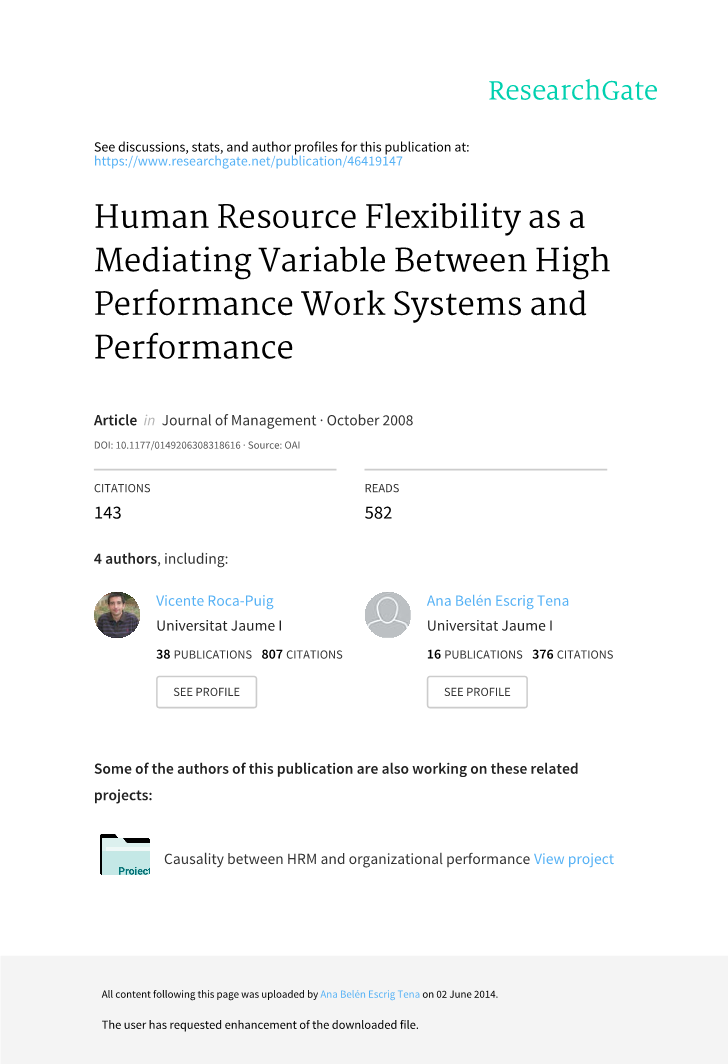Click the reads count 582
The width and height of the screenshot is (728, 1064).
click(378, 513)
